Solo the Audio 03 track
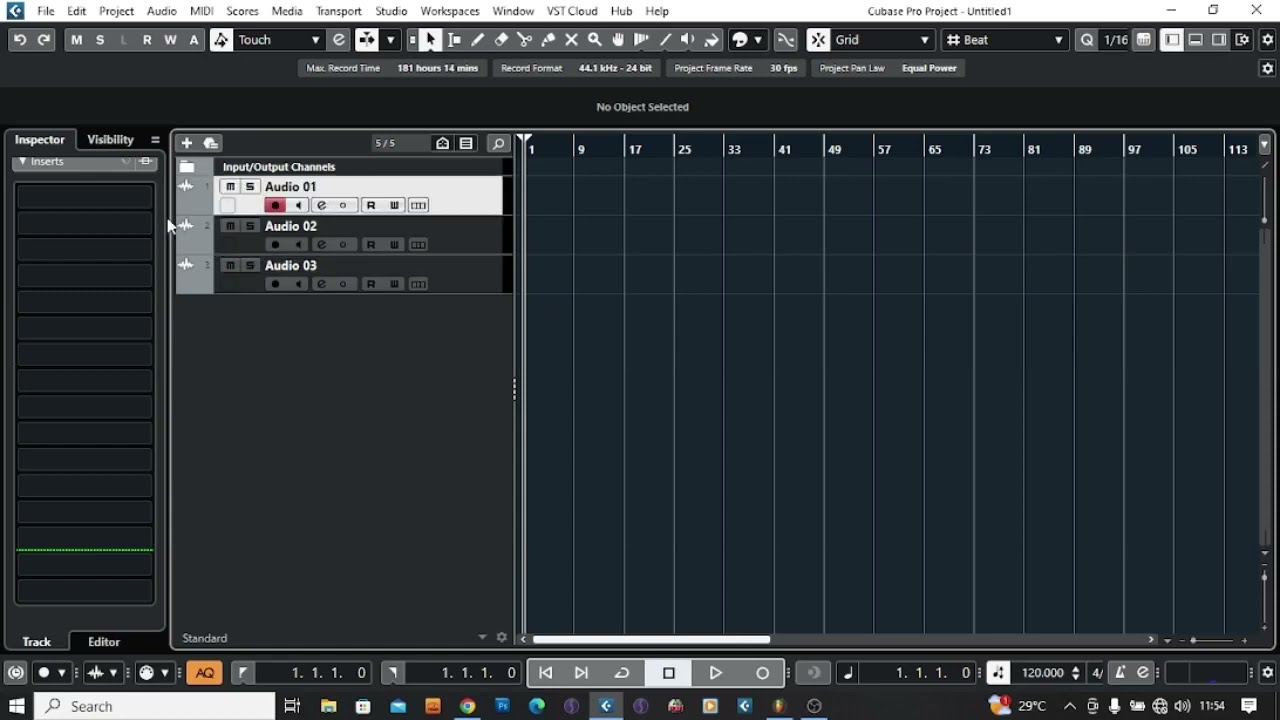Screen dimensions: 1280x720 [250, 265]
